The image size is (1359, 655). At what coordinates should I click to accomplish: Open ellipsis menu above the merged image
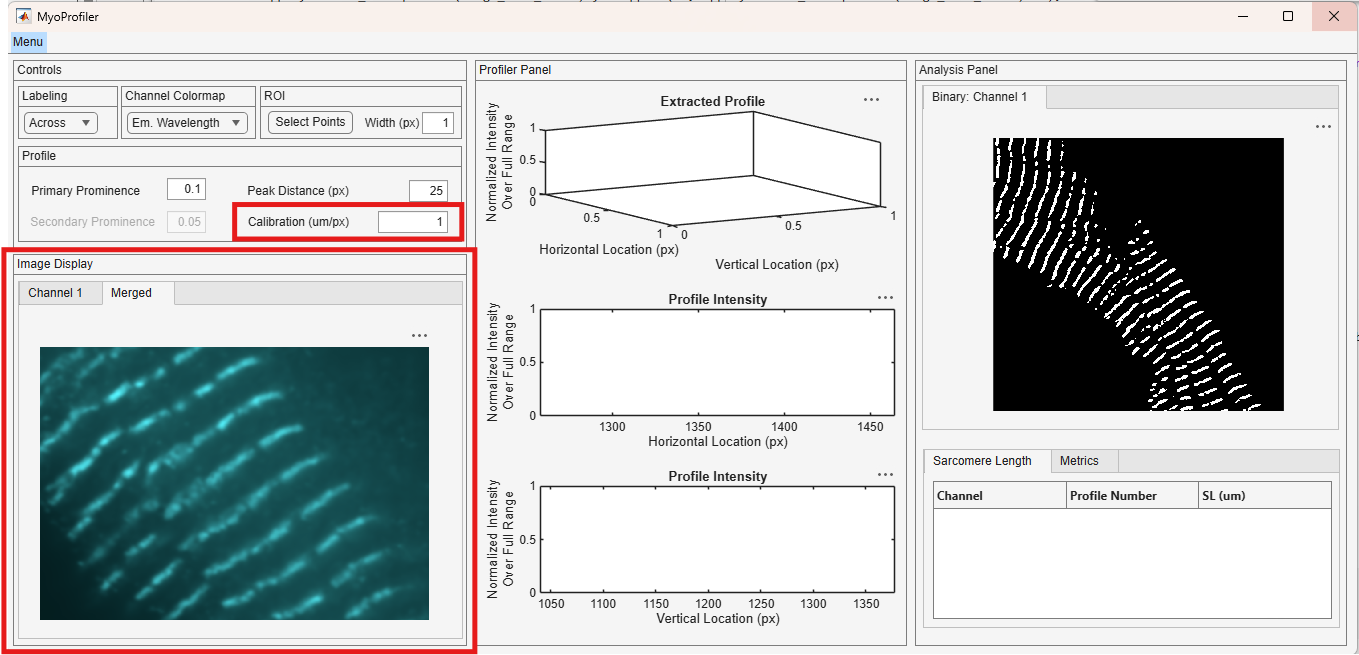coord(419,336)
